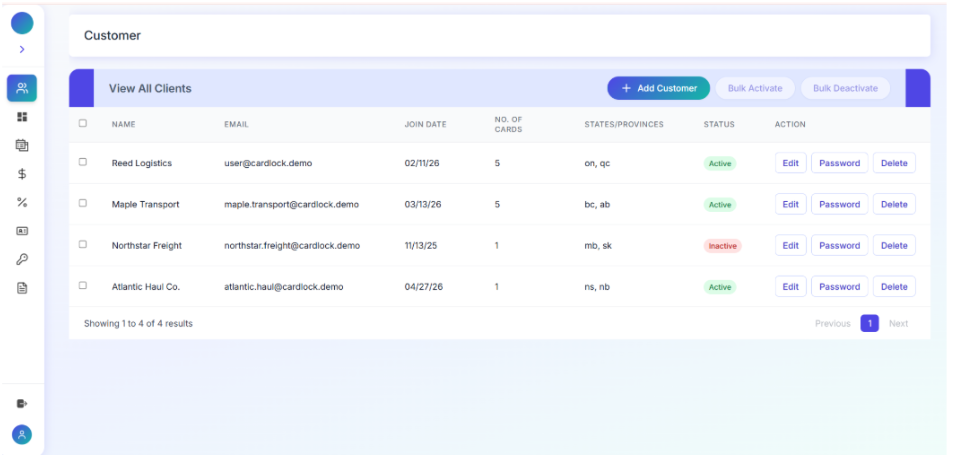Click the provinces cell 'bc, ab'
This screenshot has width=954, height=459.
pyautogui.click(x=597, y=205)
